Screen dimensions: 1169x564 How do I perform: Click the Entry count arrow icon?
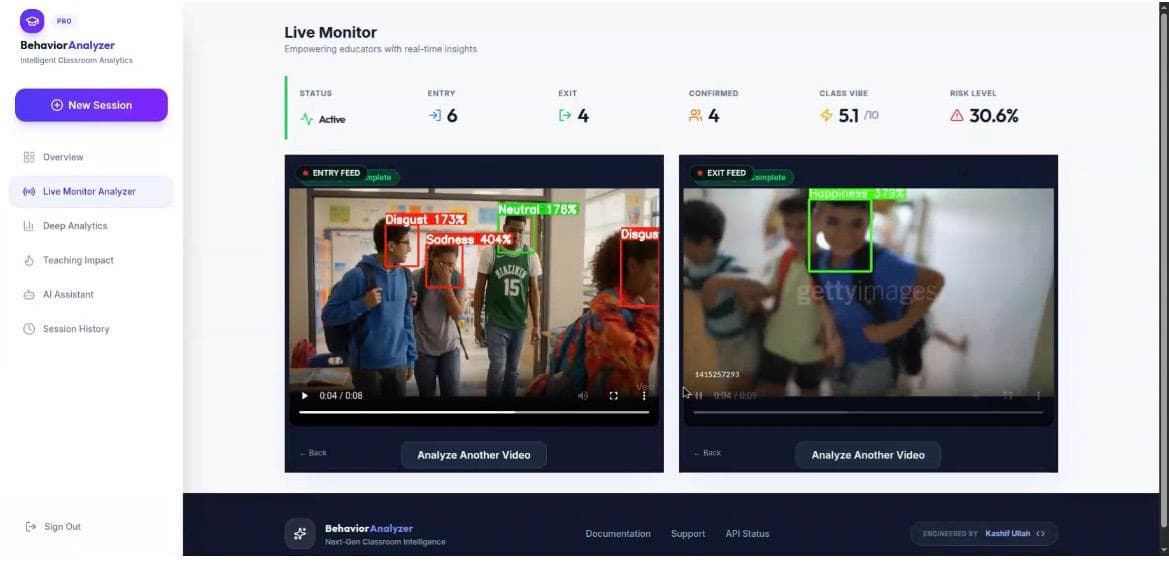435,115
